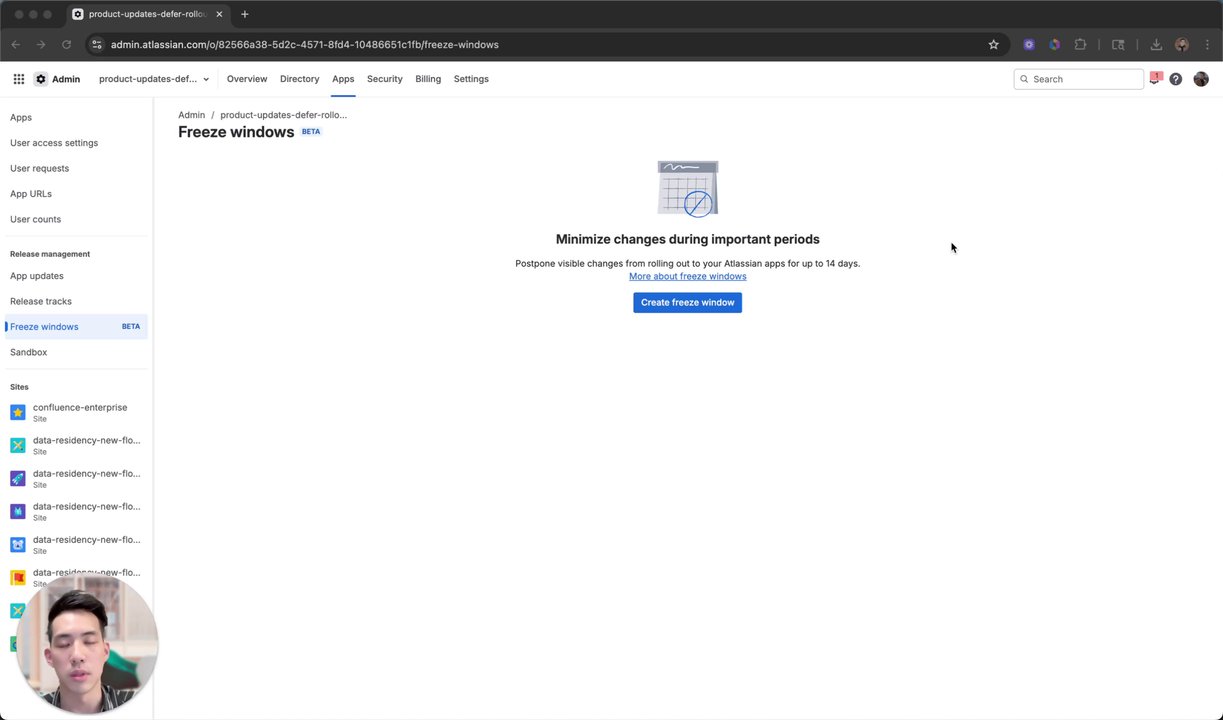Open the help question mark icon
The height and width of the screenshot is (720, 1223).
pos(1176,79)
